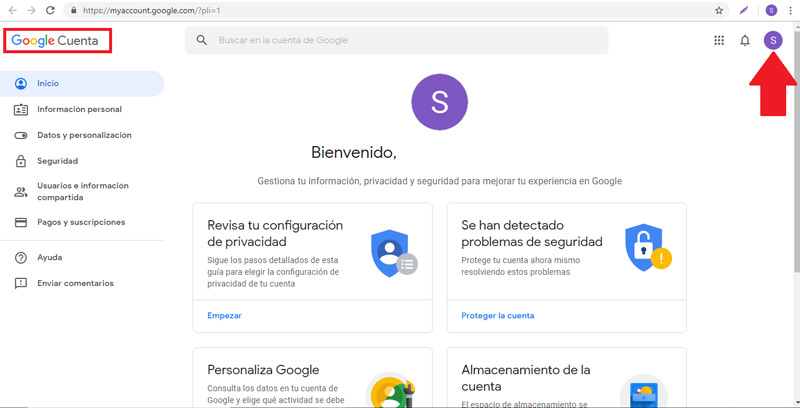This screenshot has height=408, width=800.
Task: Open Información personal in sidebar
Action: 79,110
